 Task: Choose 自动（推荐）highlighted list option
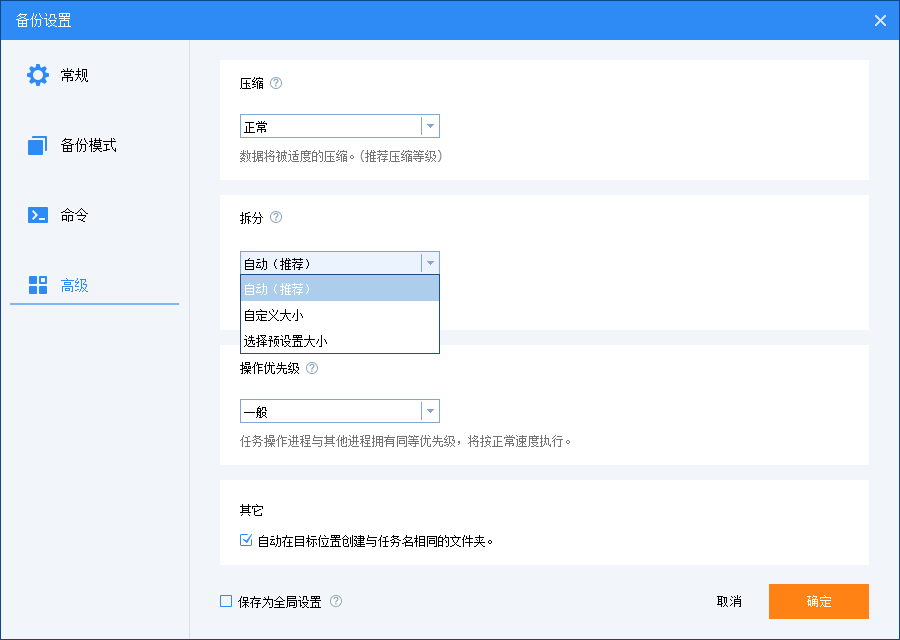pyautogui.click(x=340, y=289)
